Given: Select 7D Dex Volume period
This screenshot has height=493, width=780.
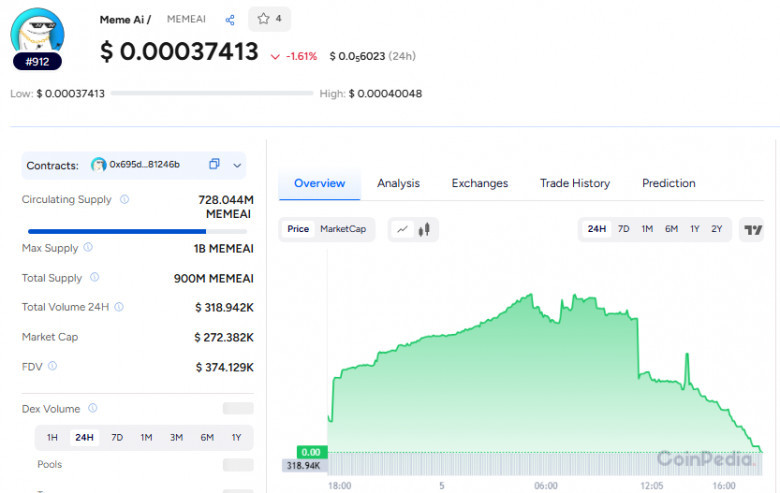Looking at the screenshot, I should click(117, 437).
